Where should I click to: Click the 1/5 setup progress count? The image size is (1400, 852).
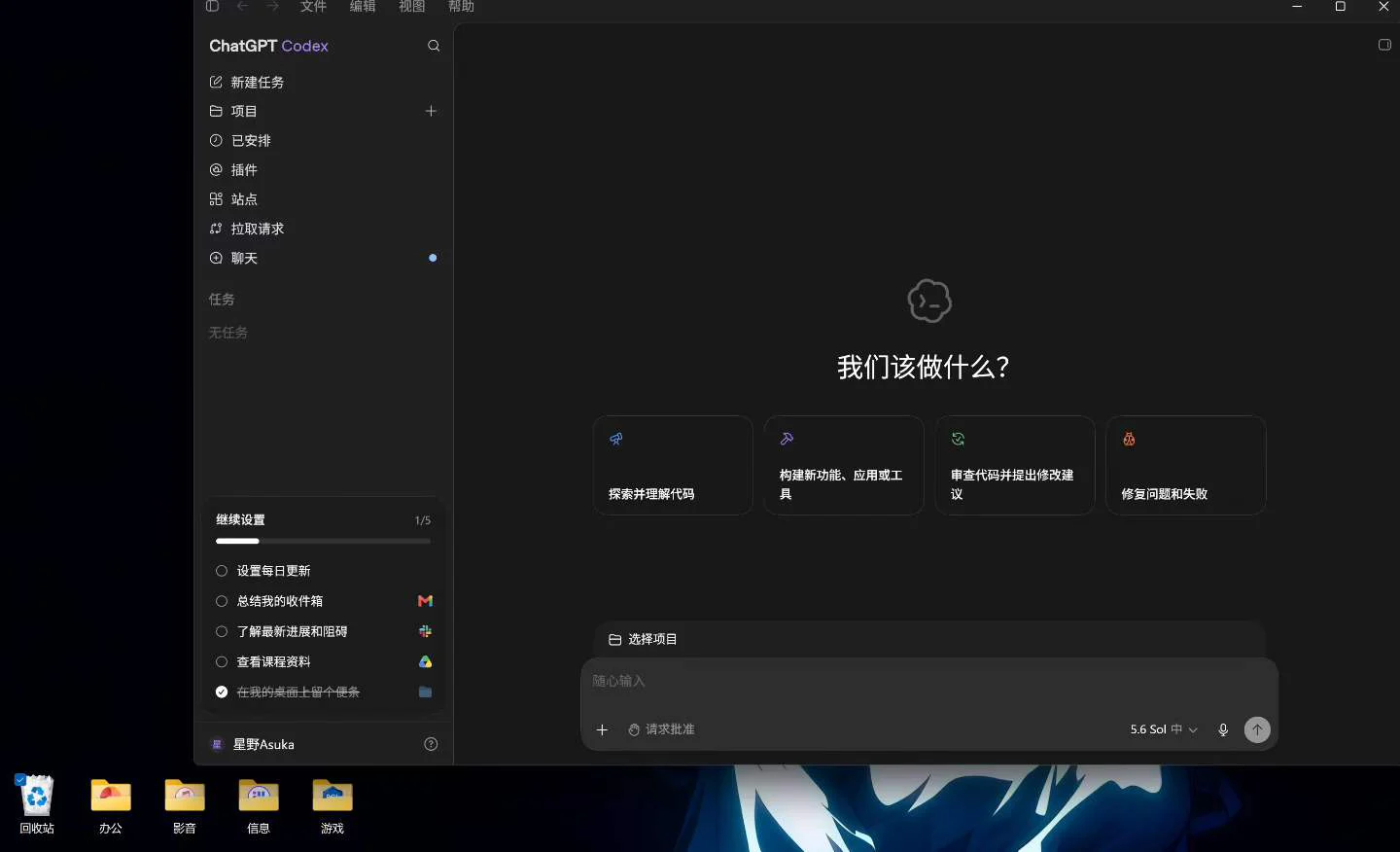(x=423, y=520)
